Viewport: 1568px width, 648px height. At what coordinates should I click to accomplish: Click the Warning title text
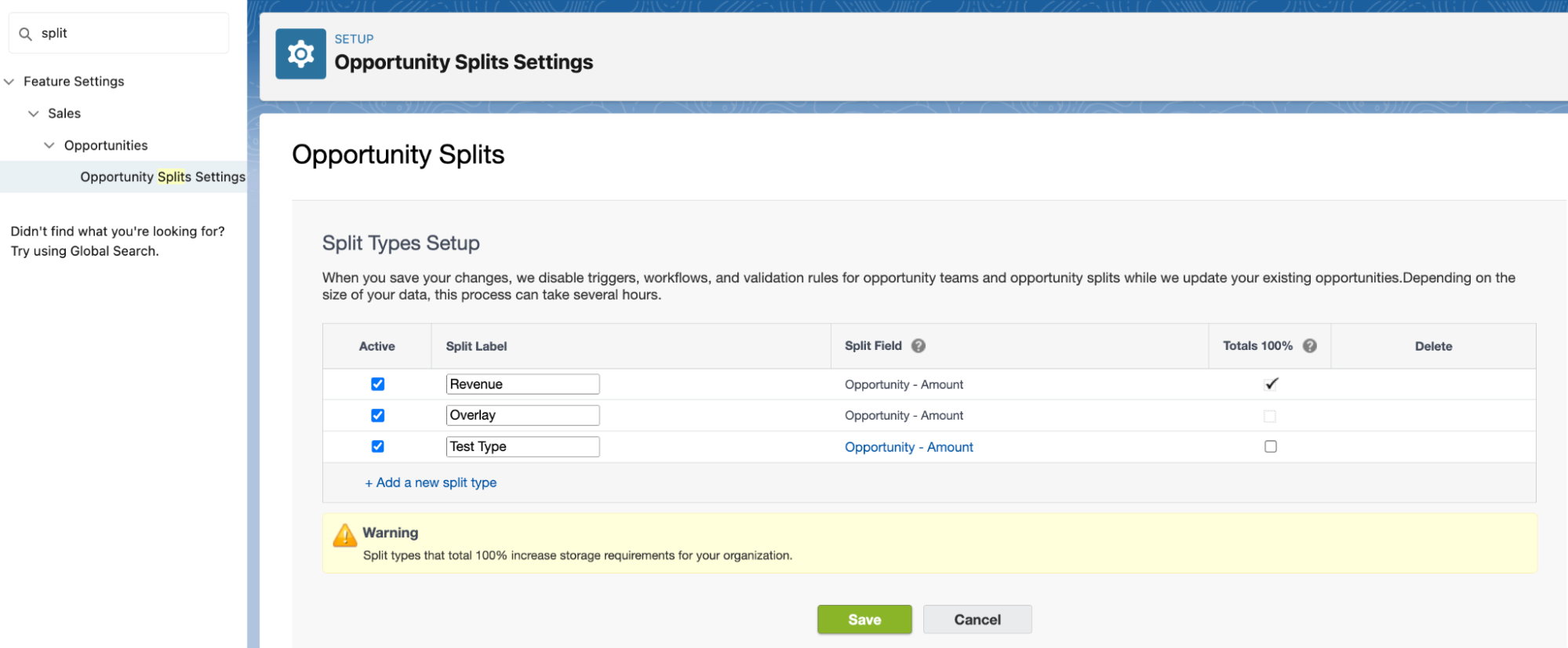coord(391,533)
